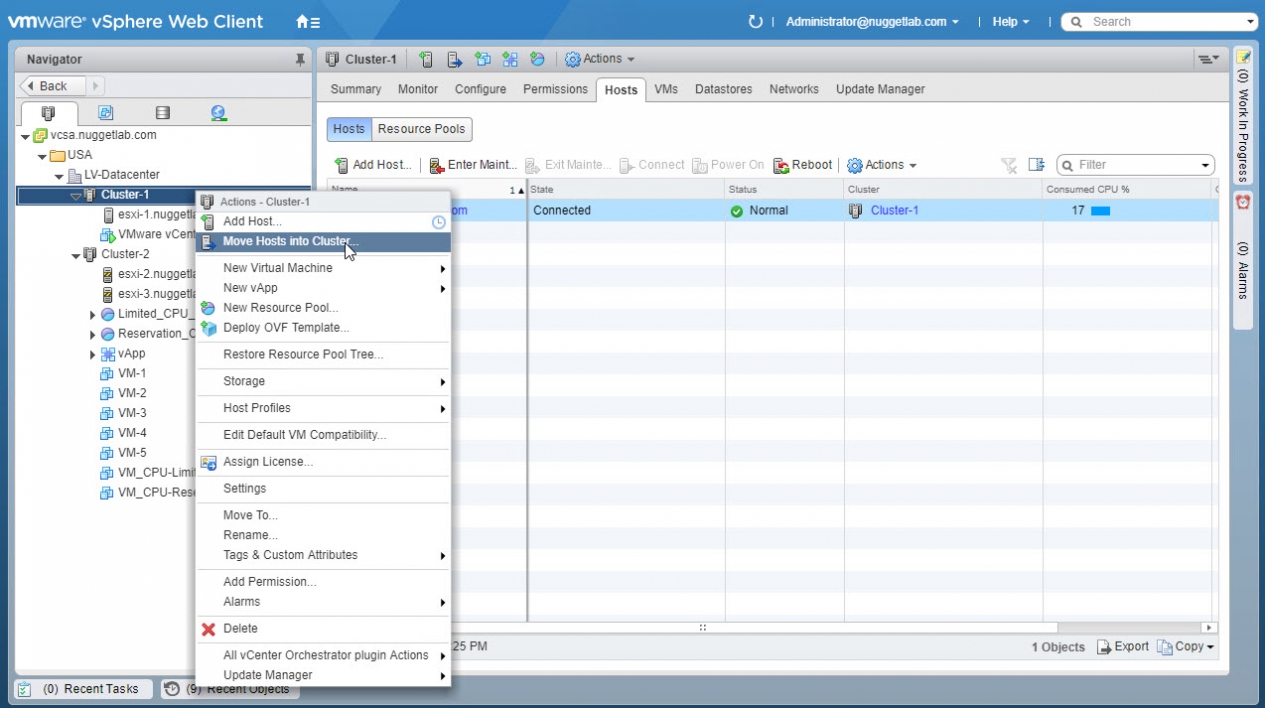Open the Administrator@nuggetlab.com dropdown
This screenshot has height=708, width=1265.
pyautogui.click(x=871, y=22)
